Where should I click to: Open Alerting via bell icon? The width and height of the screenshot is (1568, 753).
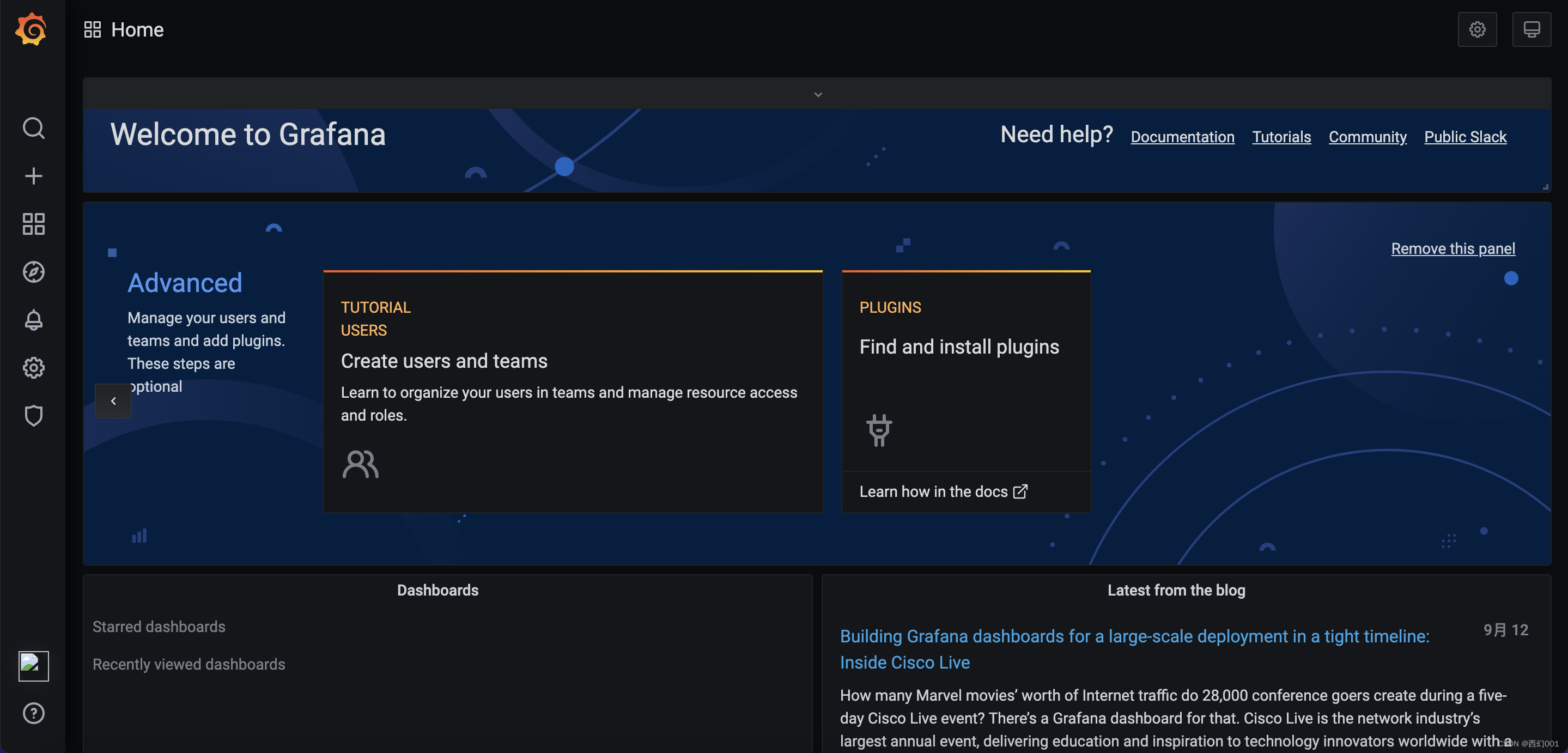pos(33,320)
